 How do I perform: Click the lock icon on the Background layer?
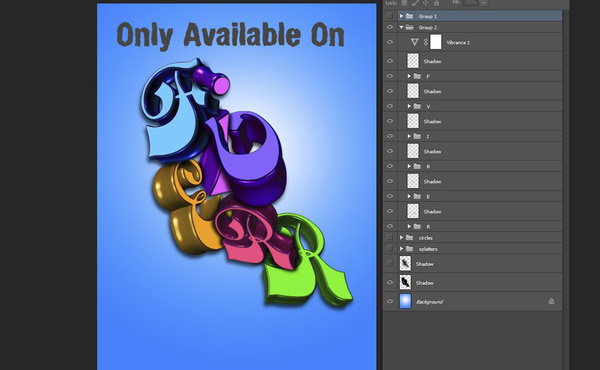click(x=551, y=301)
